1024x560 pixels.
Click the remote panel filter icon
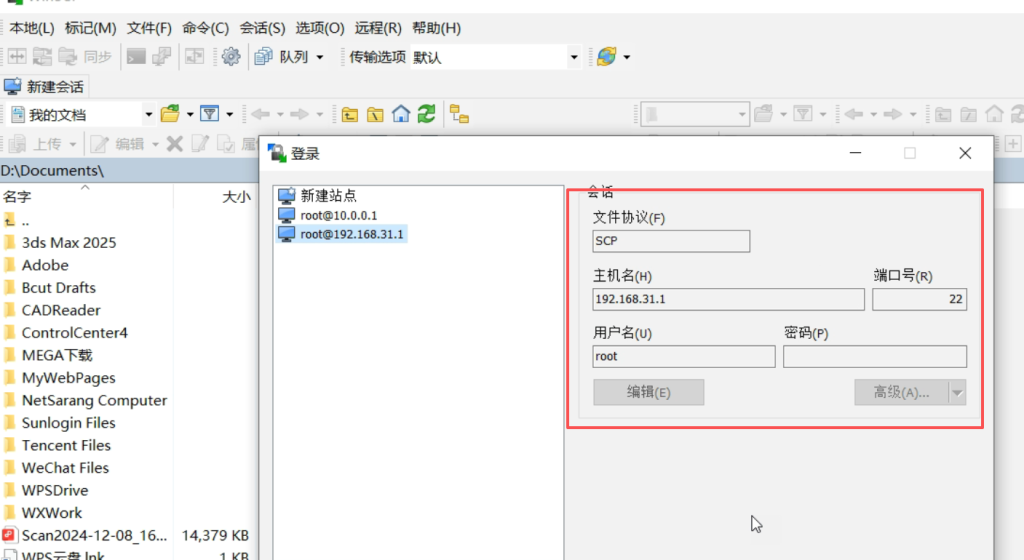(803, 114)
